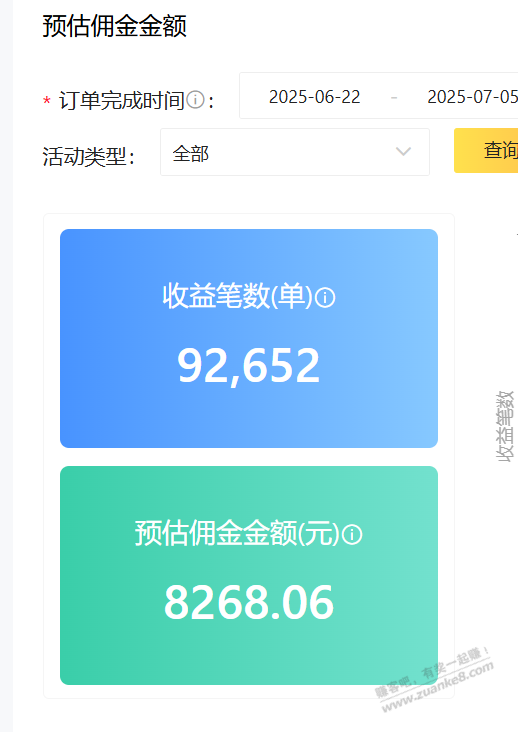
Task: Click the 预估佣金金额 page heading
Action: pos(115,26)
